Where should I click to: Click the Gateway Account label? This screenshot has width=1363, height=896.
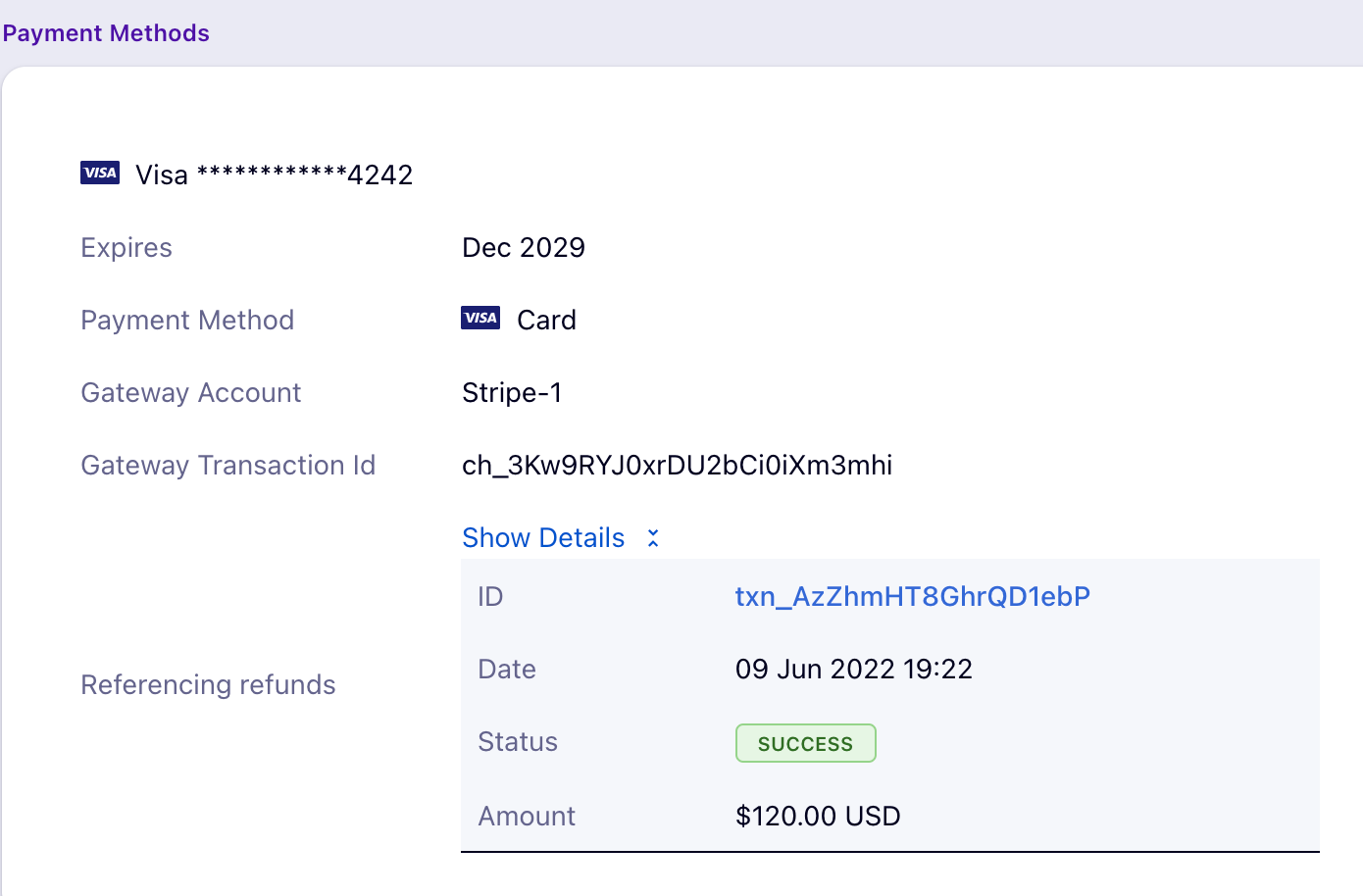(x=190, y=392)
